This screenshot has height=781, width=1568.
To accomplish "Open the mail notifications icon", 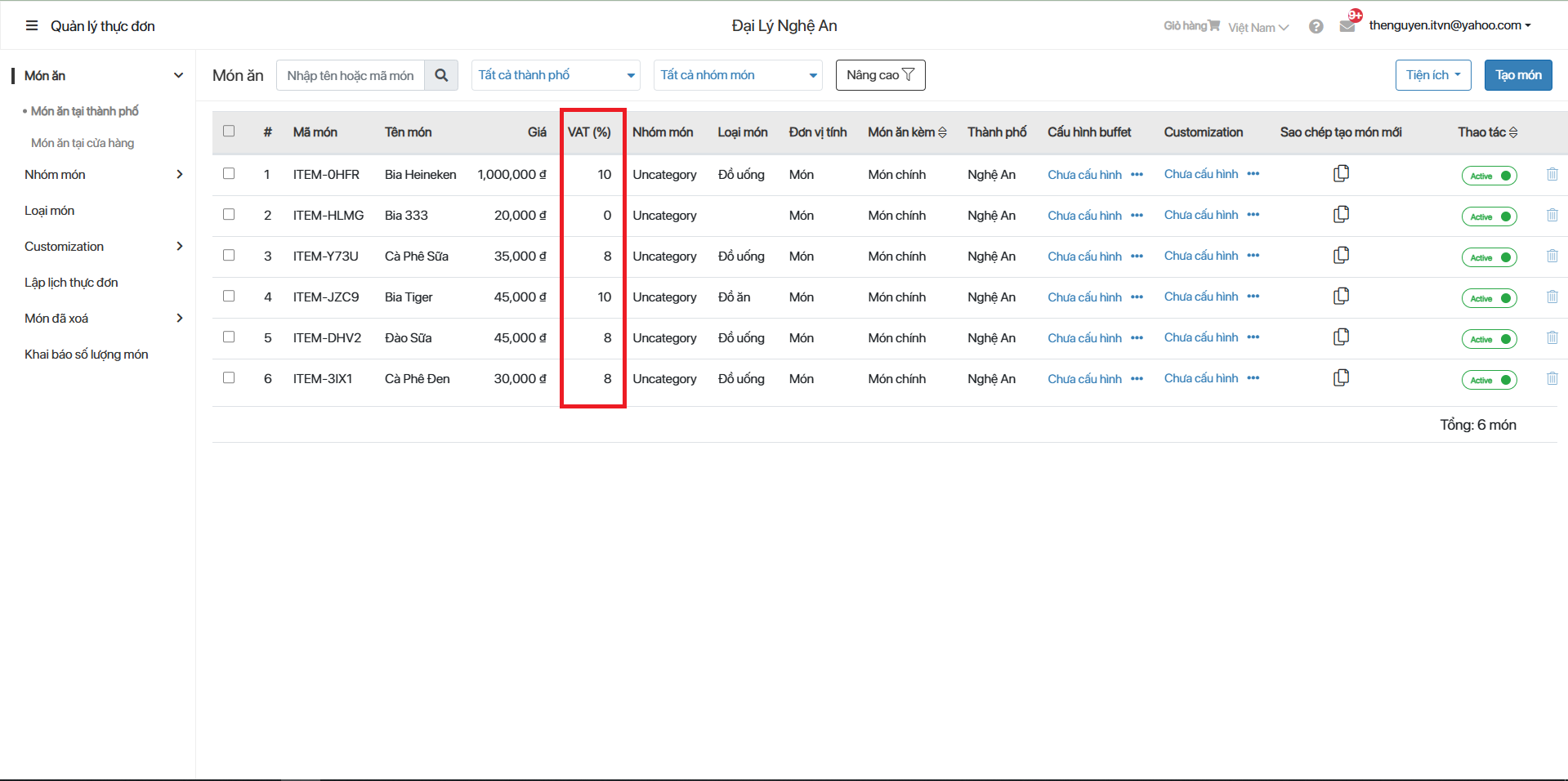I will click(x=1347, y=26).
